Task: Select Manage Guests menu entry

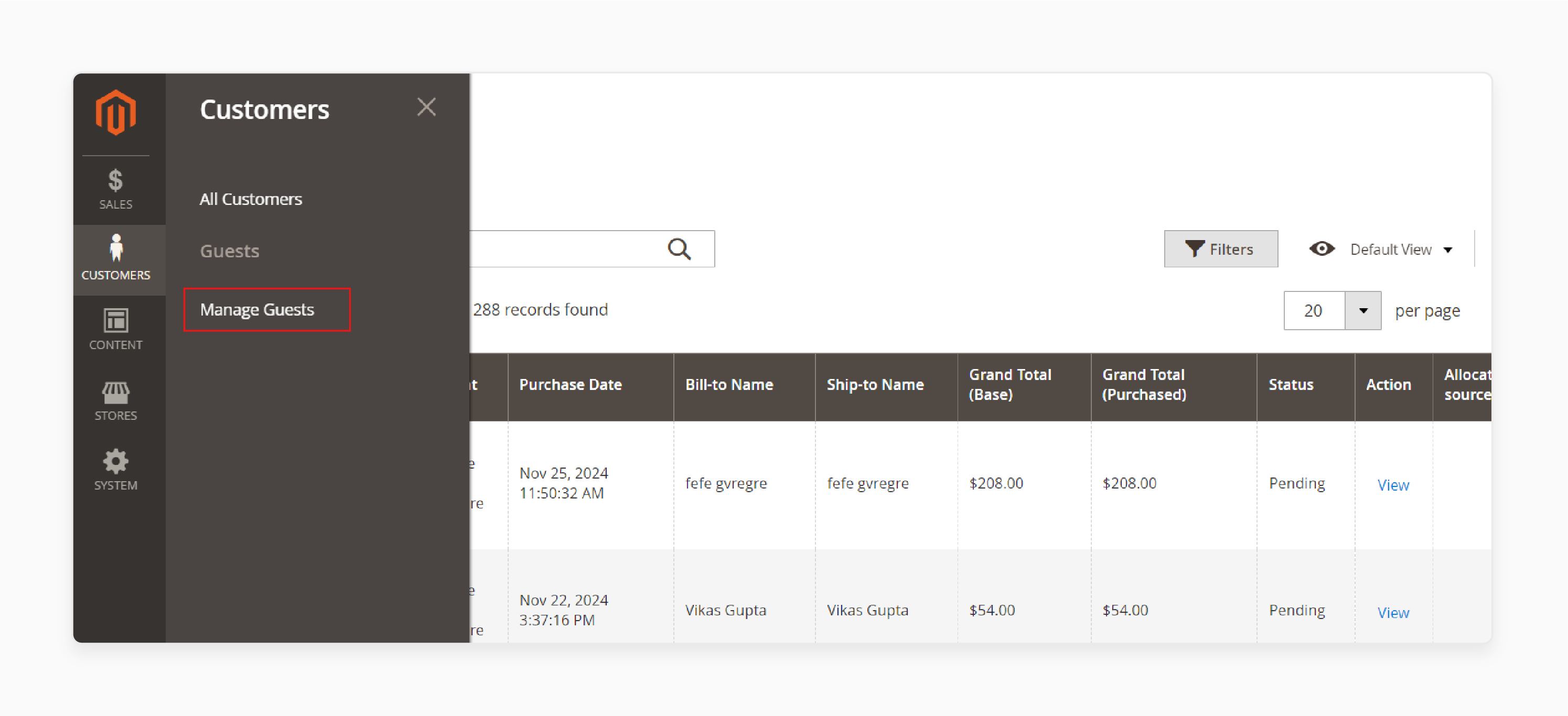Action: [x=257, y=310]
